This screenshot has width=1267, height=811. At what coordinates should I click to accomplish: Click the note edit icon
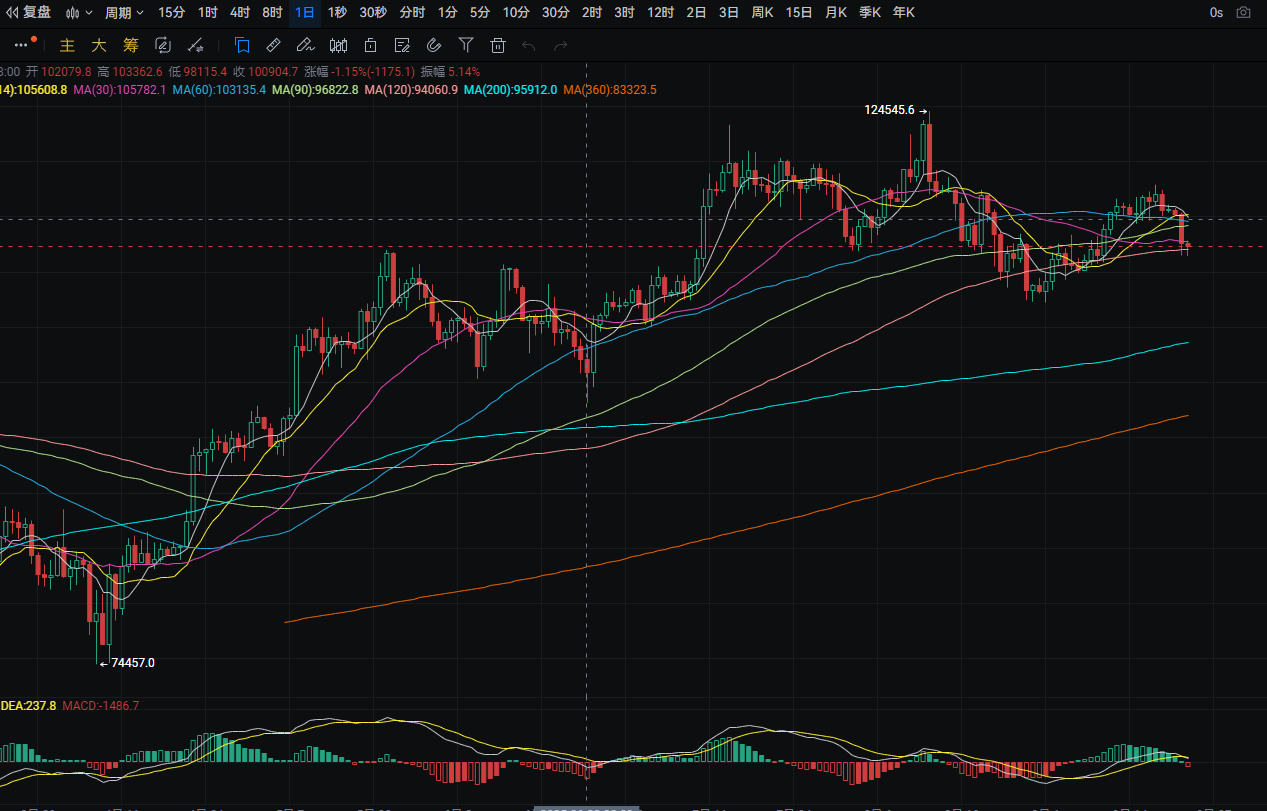[x=402, y=45]
